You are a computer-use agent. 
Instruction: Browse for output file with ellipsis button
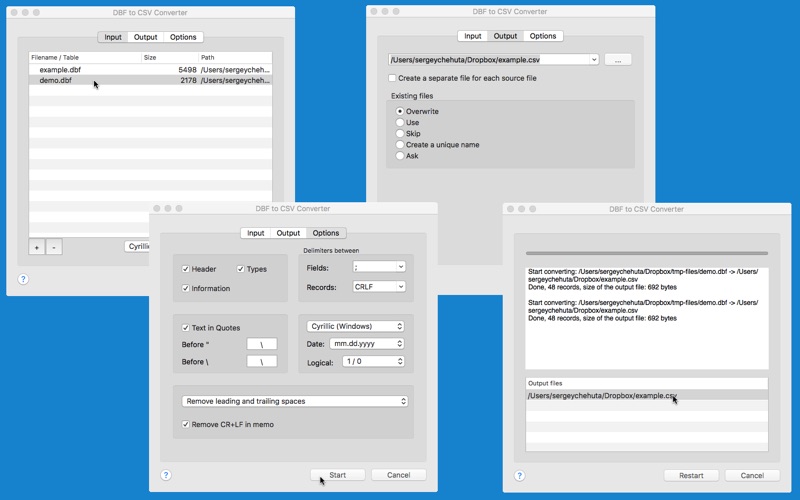tap(618, 60)
